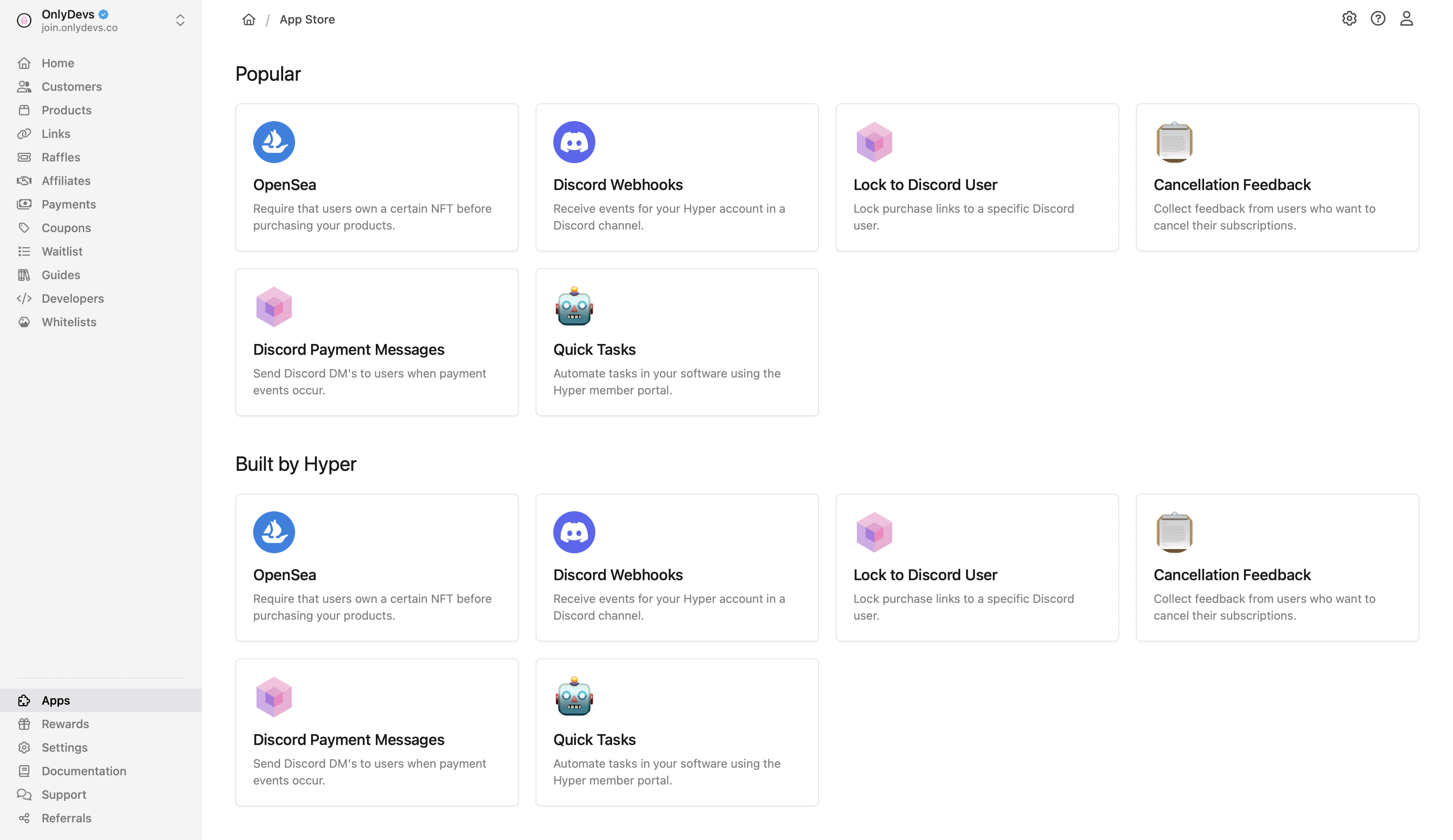Image resolution: width=1453 pixels, height=840 pixels.
Task: Click the OpenSea ship icon under Popular
Action: pos(274,142)
